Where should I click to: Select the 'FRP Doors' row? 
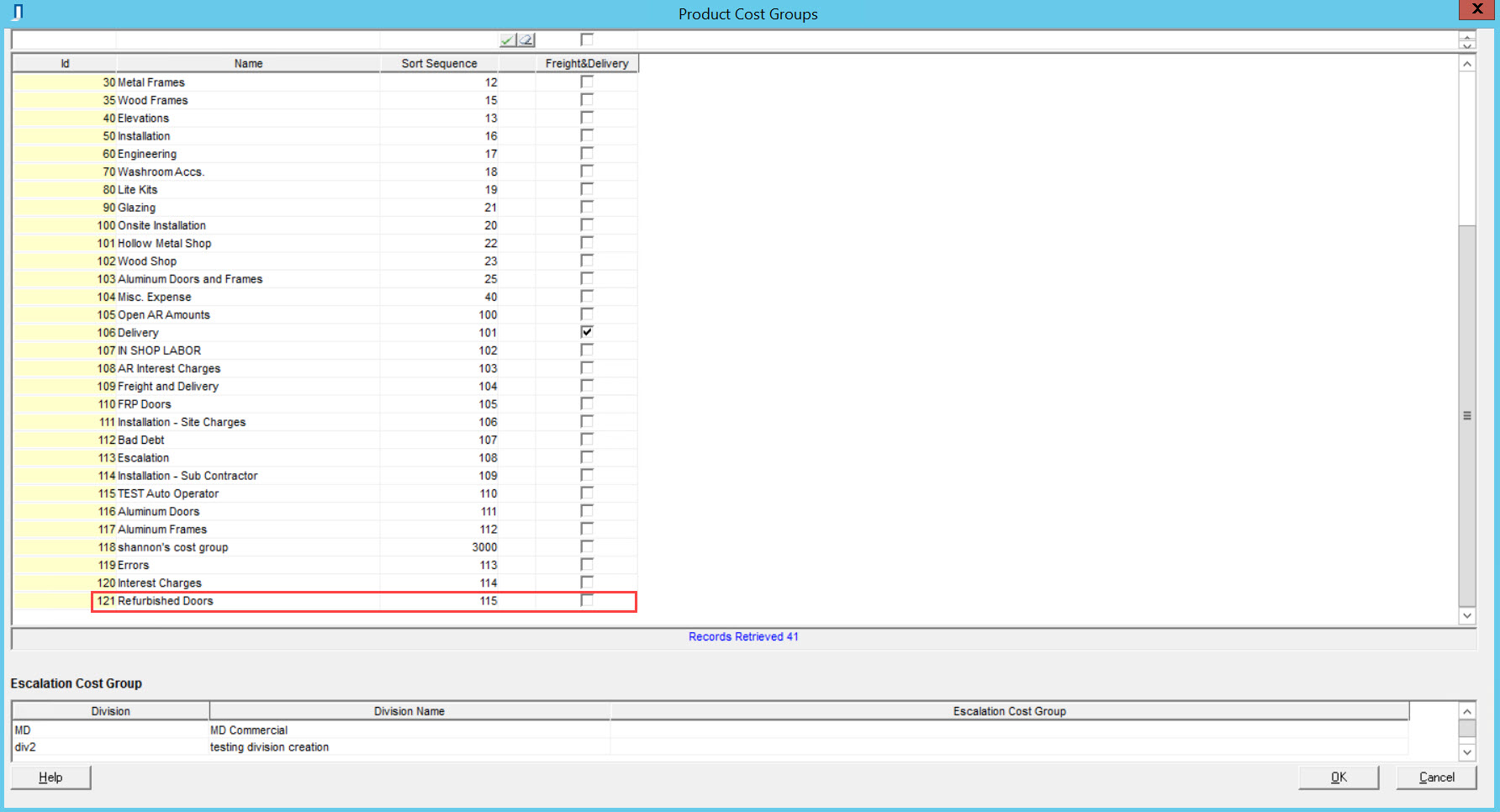point(325,404)
